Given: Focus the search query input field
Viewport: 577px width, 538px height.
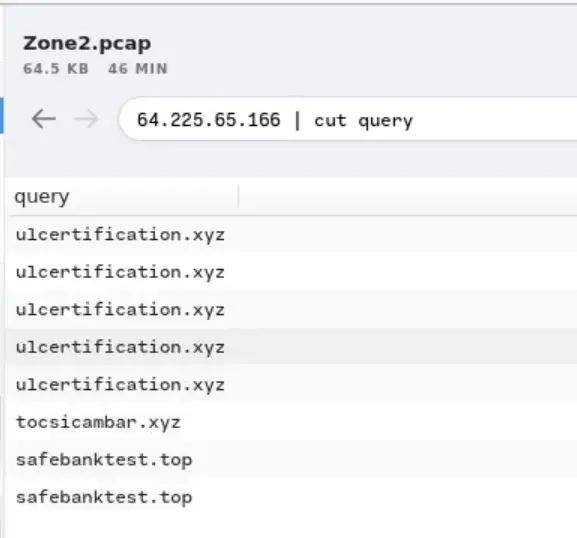Looking at the screenshot, I should tap(348, 119).
